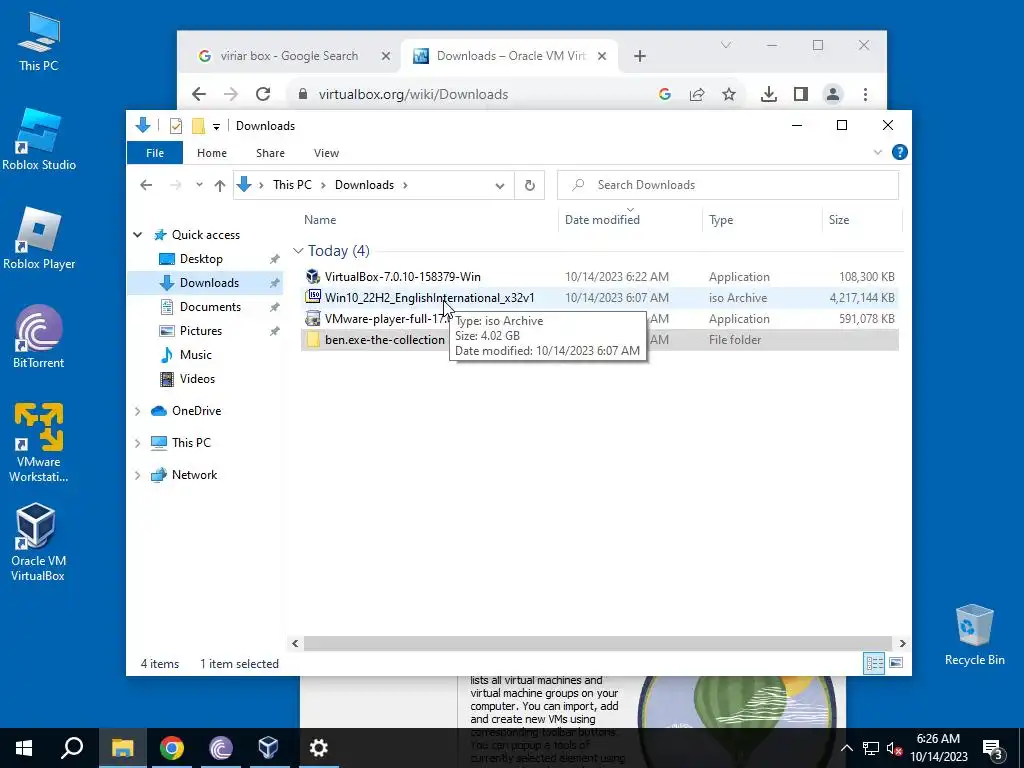The image size is (1024, 768).
Task: Launch Roblox Player desktop shortcut
Action: 39,238
